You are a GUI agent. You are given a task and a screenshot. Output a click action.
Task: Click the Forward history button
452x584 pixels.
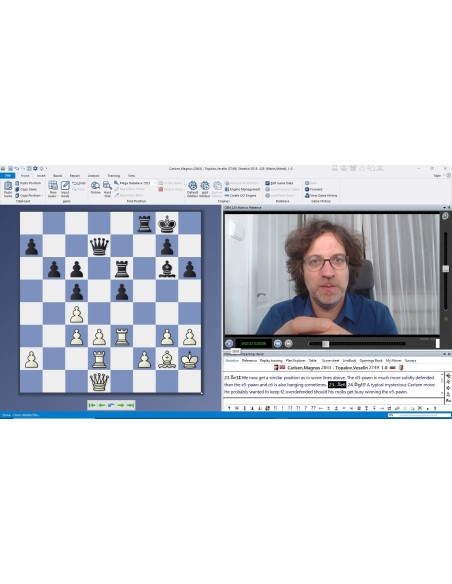click(313, 189)
